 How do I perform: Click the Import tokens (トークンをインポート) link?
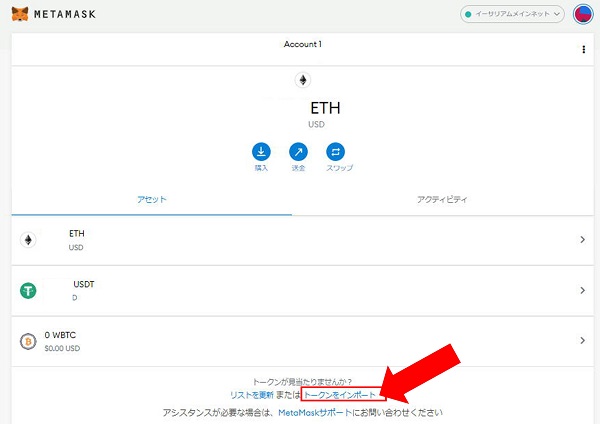pos(340,395)
